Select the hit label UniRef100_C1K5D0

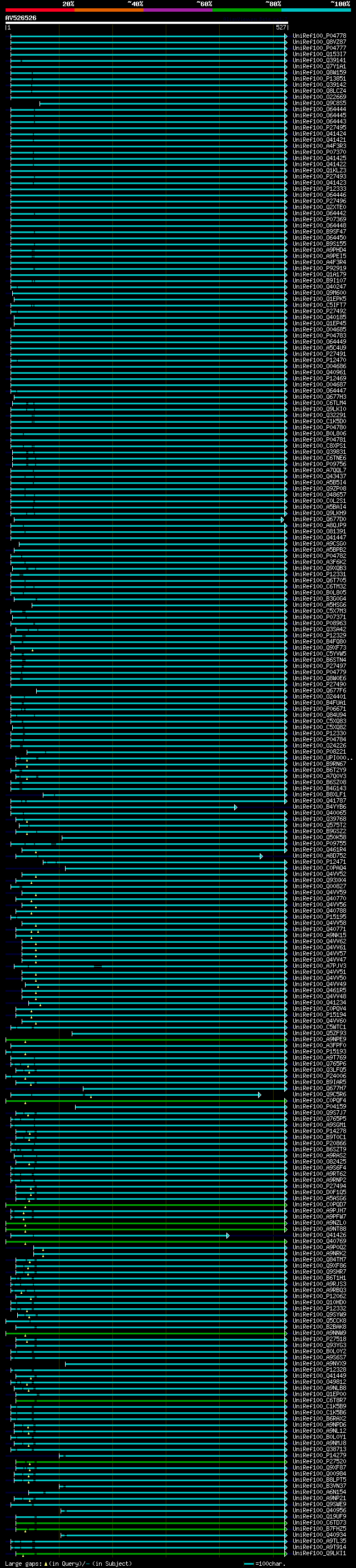(x=319, y=421)
